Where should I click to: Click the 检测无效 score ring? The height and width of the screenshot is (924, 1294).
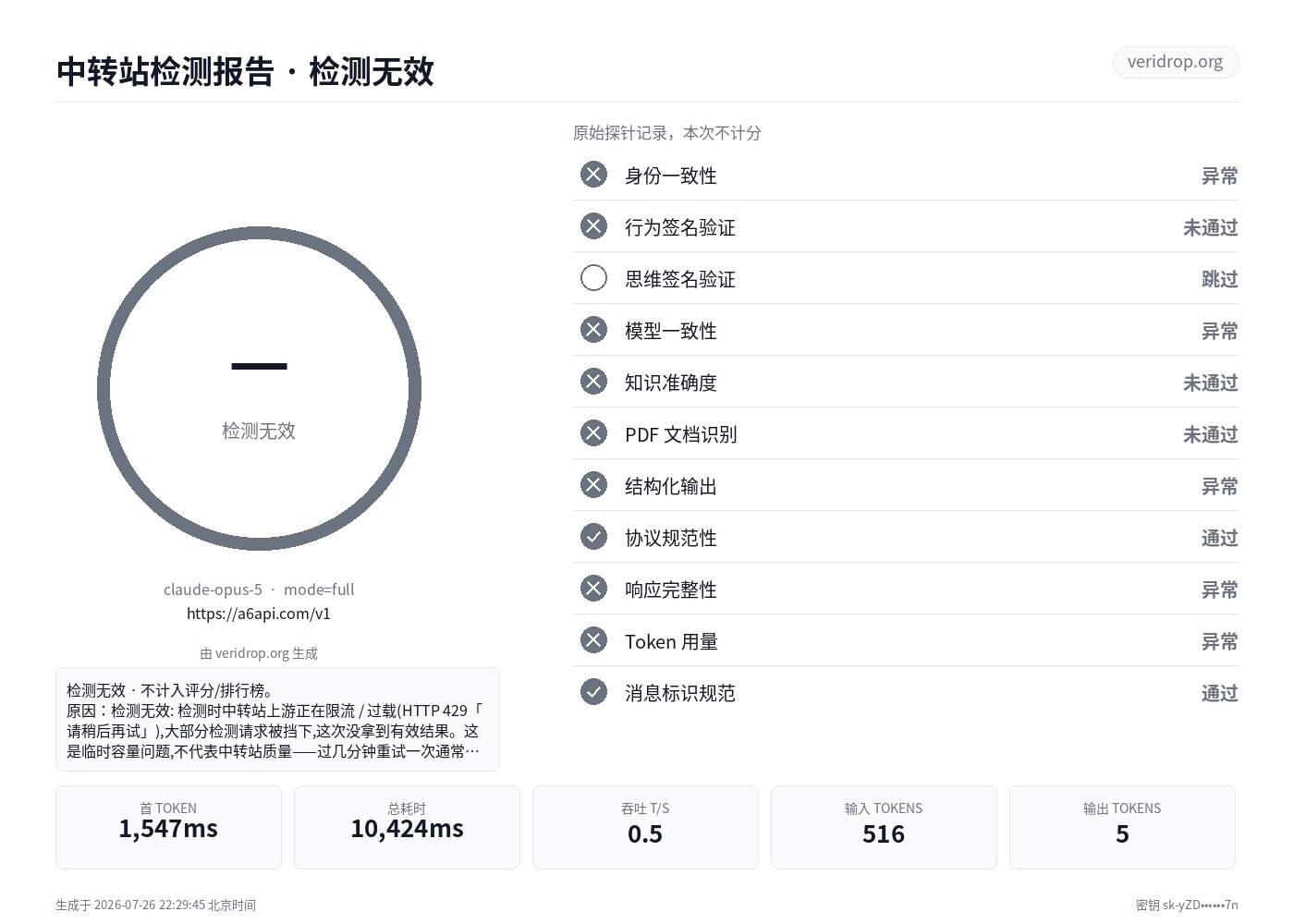point(259,389)
